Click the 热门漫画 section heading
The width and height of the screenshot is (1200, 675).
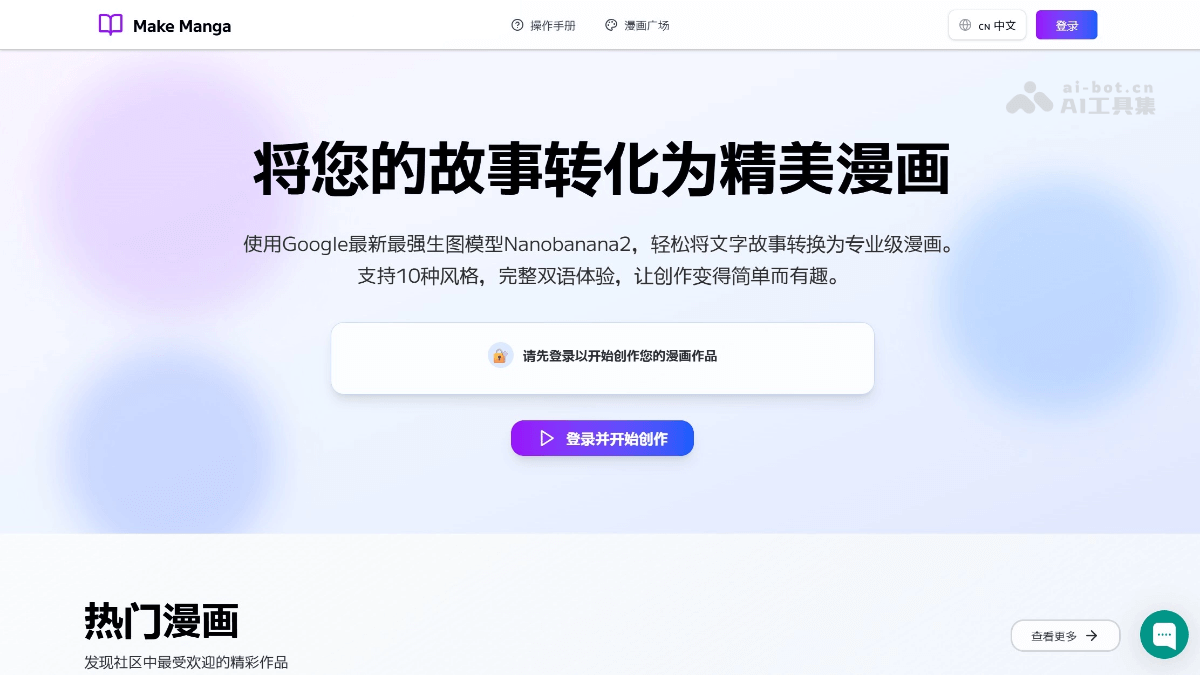pyautogui.click(x=162, y=621)
